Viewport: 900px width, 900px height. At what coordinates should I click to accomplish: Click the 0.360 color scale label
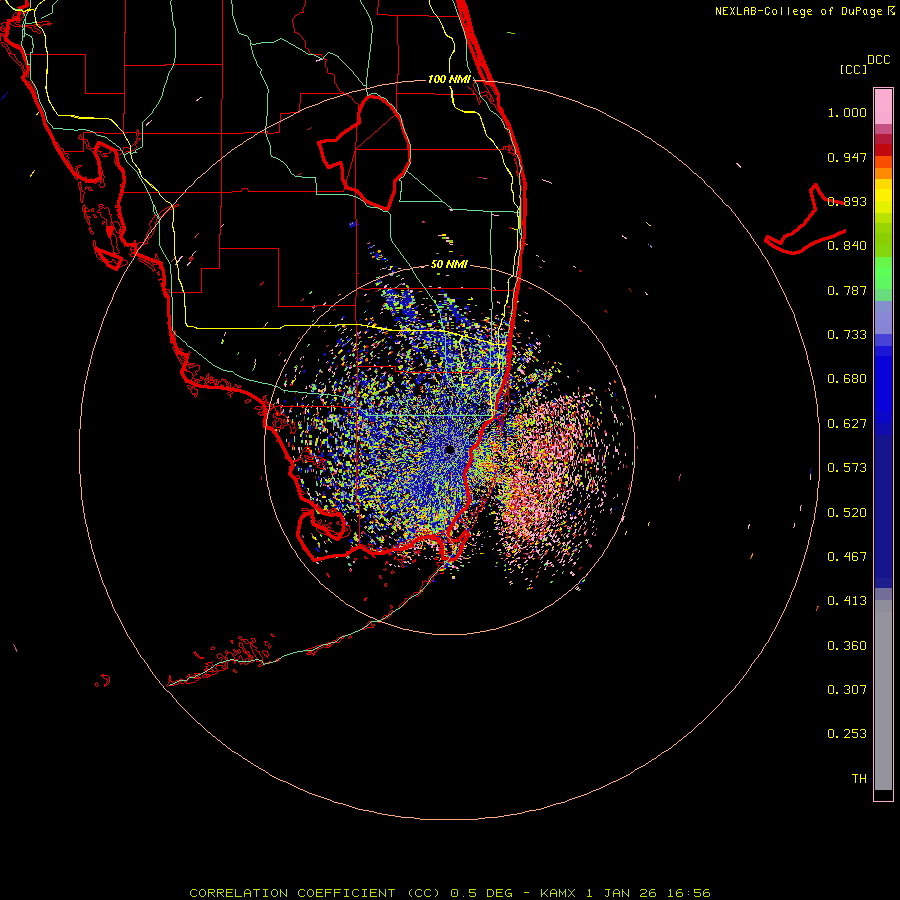tap(847, 646)
